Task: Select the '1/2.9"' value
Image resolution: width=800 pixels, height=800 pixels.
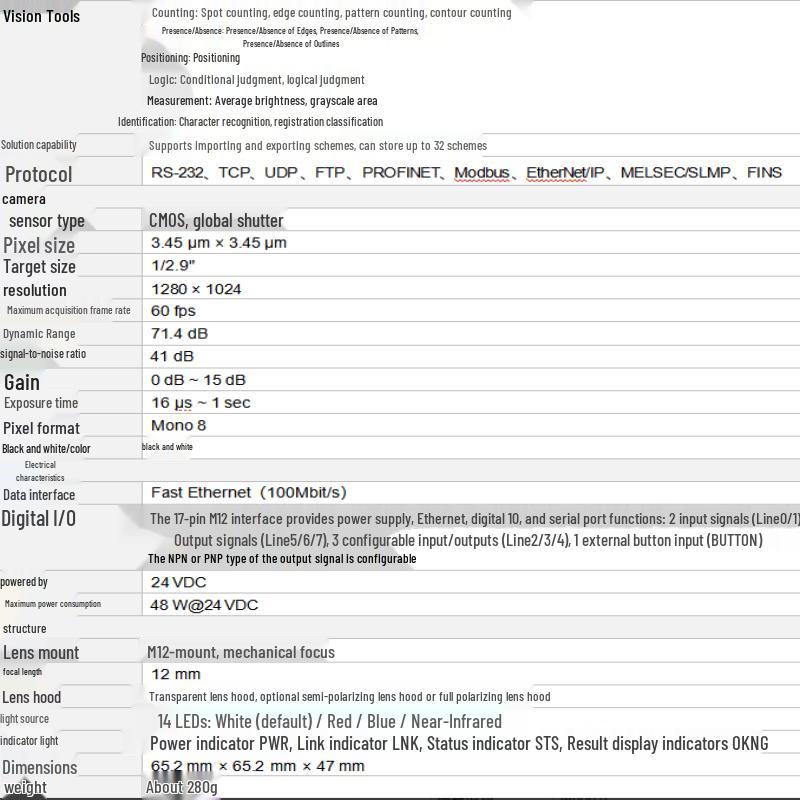Action: (173, 265)
